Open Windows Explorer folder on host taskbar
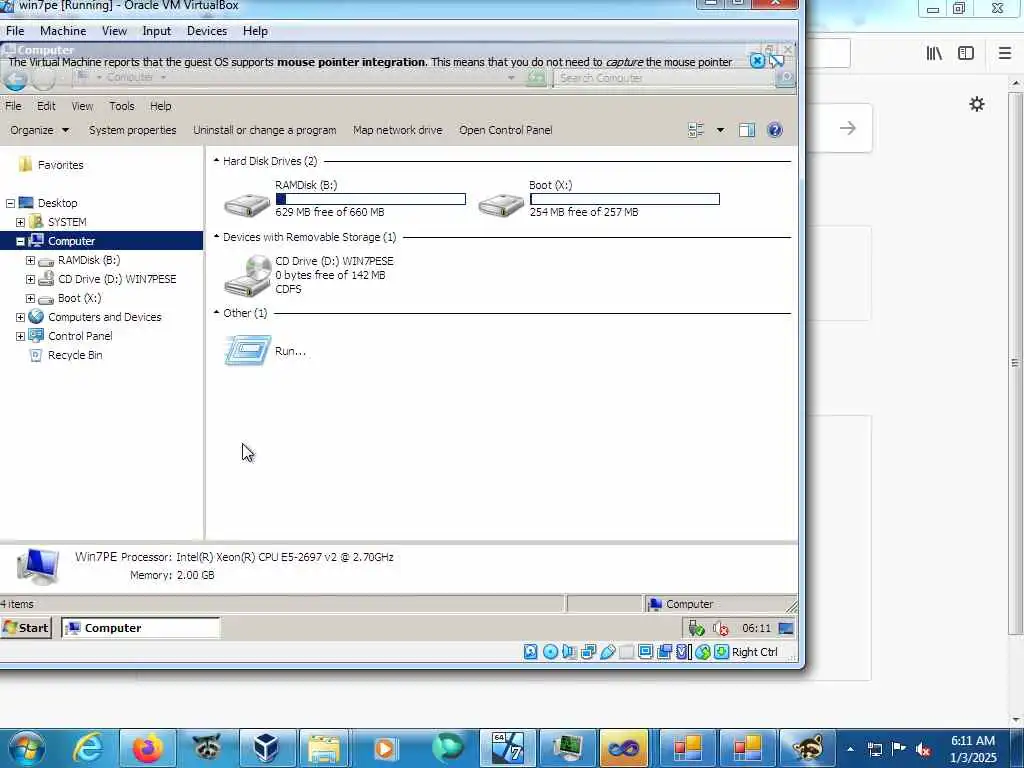This screenshot has width=1024, height=768. pyautogui.click(x=325, y=748)
